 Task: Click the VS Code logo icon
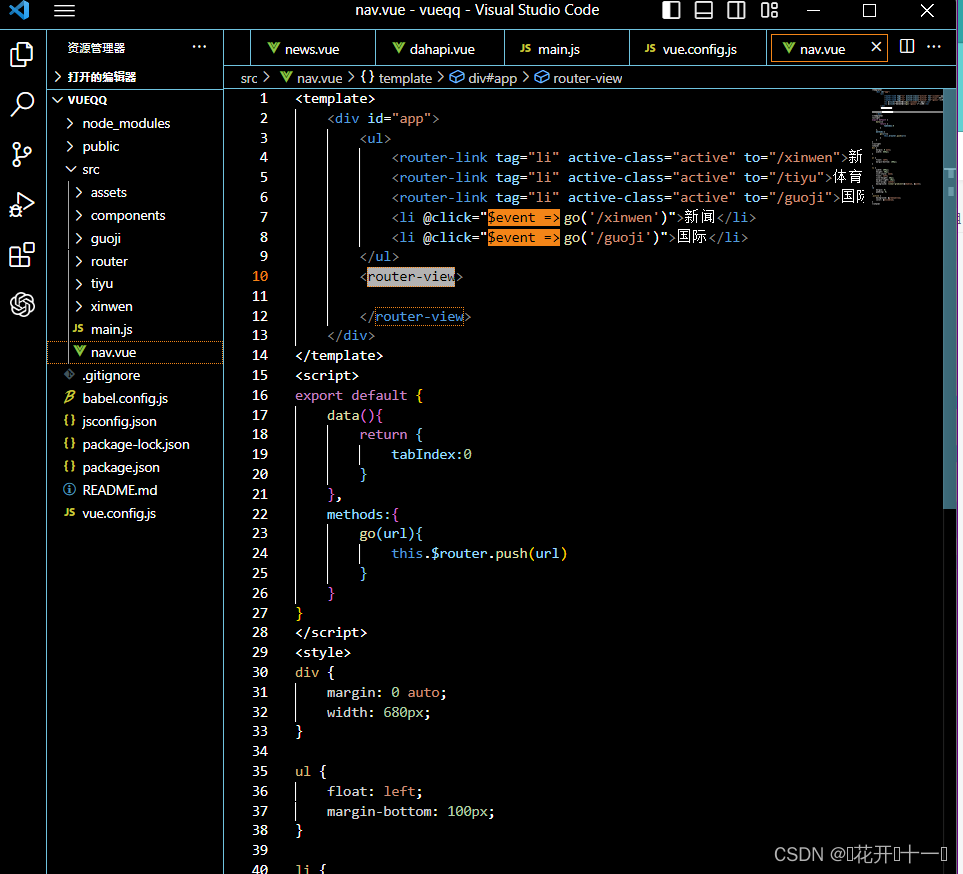(20, 10)
